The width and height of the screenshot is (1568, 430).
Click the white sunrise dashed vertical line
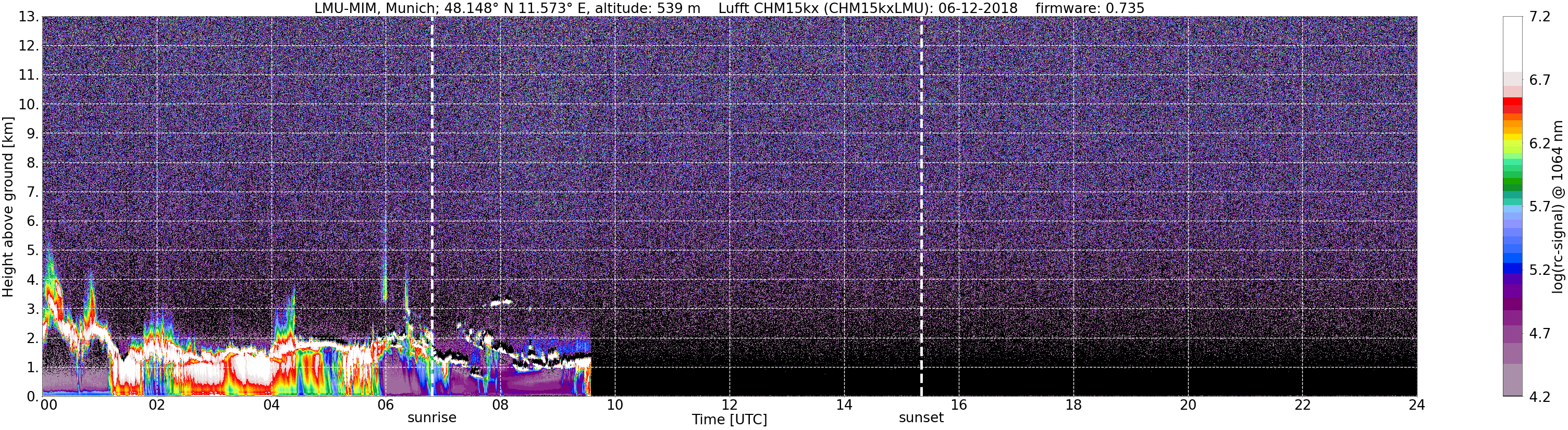click(x=431, y=207)
